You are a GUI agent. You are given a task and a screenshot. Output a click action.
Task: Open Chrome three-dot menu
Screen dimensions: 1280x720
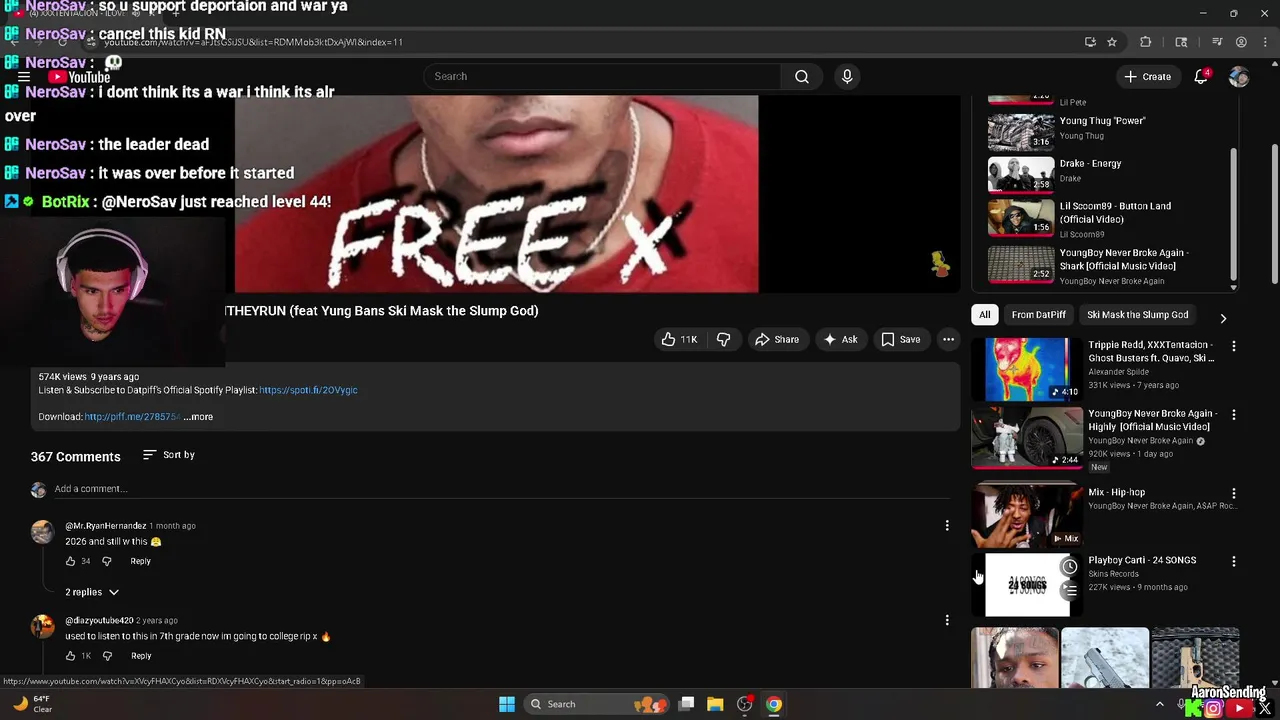pyautogui.click(x=1263, y=42)
